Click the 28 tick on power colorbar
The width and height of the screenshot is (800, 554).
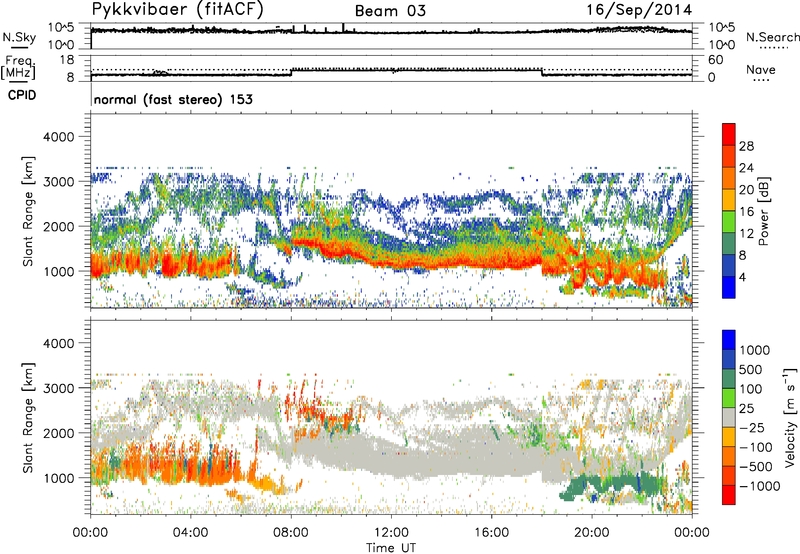click(x=746, y=146)
